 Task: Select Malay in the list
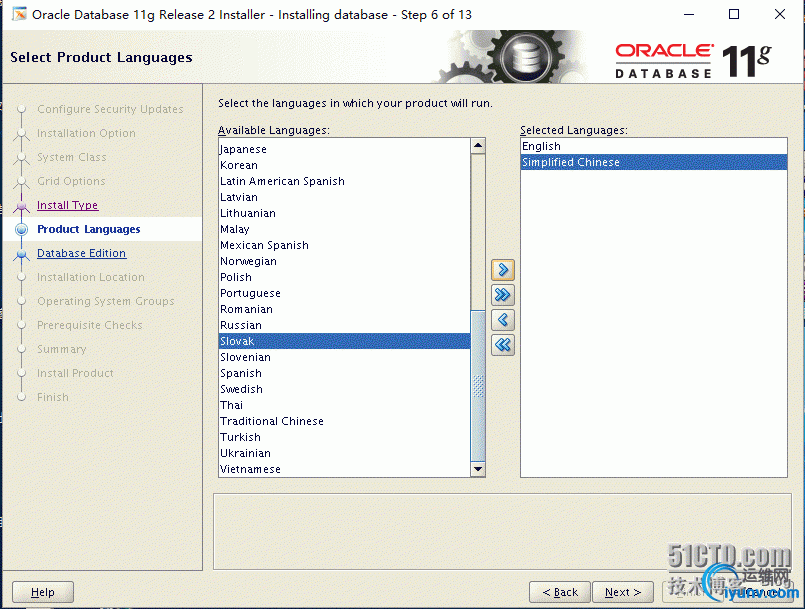tap(344, 229)
